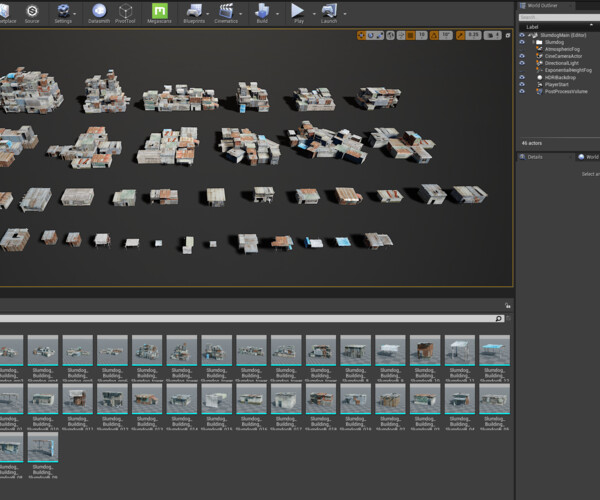
Task: Select HDRIBackdrop in the outliner
Action: coord(560,77)
